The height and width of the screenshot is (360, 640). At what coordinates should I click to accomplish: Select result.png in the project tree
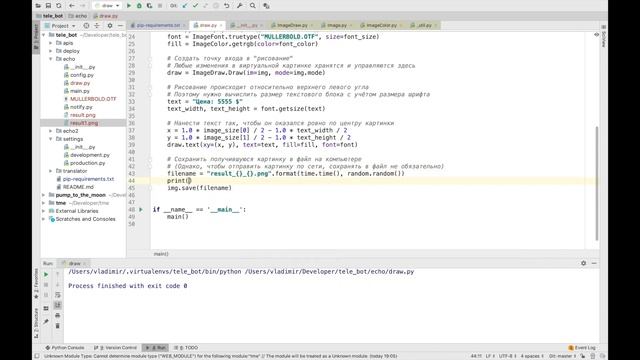79,115
